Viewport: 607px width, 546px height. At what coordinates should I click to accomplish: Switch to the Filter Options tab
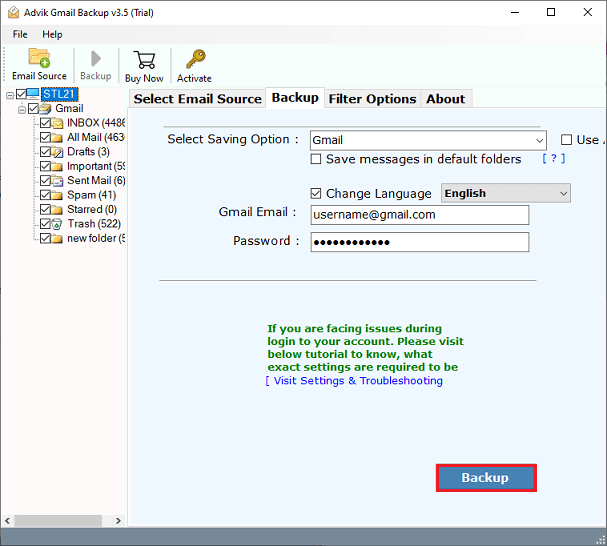tap(372, 99)
